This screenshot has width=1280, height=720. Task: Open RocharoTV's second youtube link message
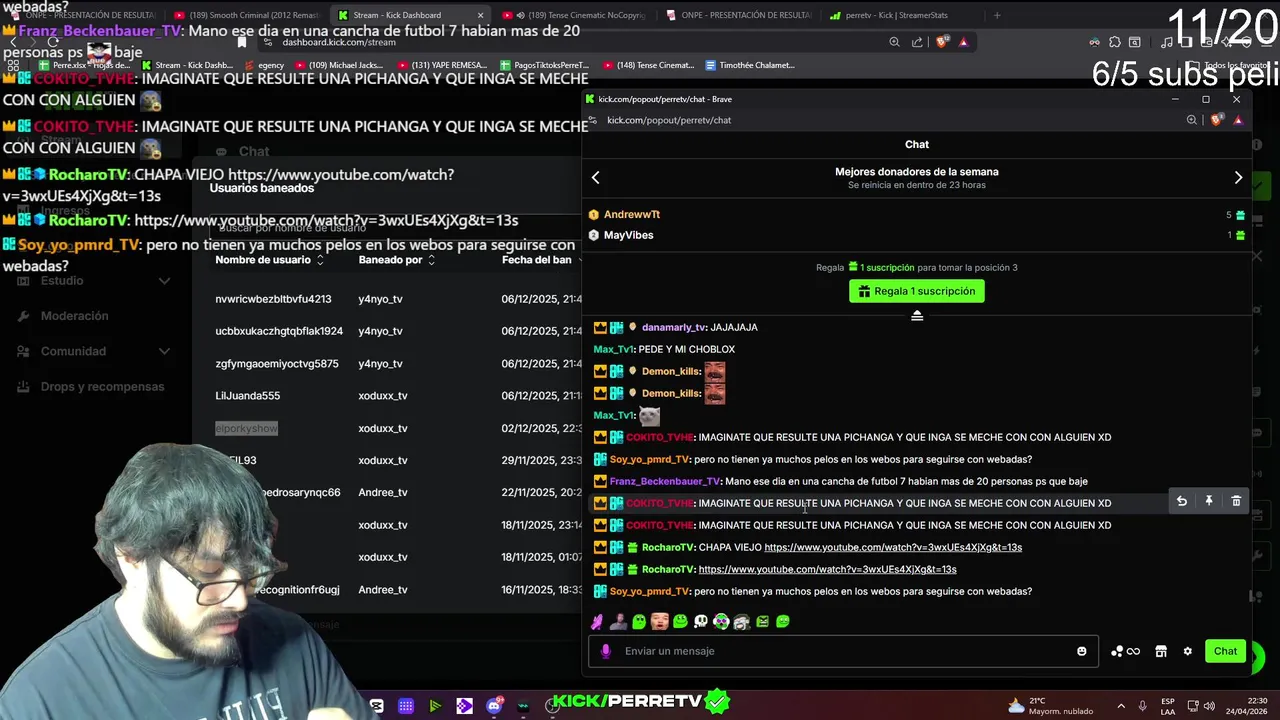coord(827,569)
